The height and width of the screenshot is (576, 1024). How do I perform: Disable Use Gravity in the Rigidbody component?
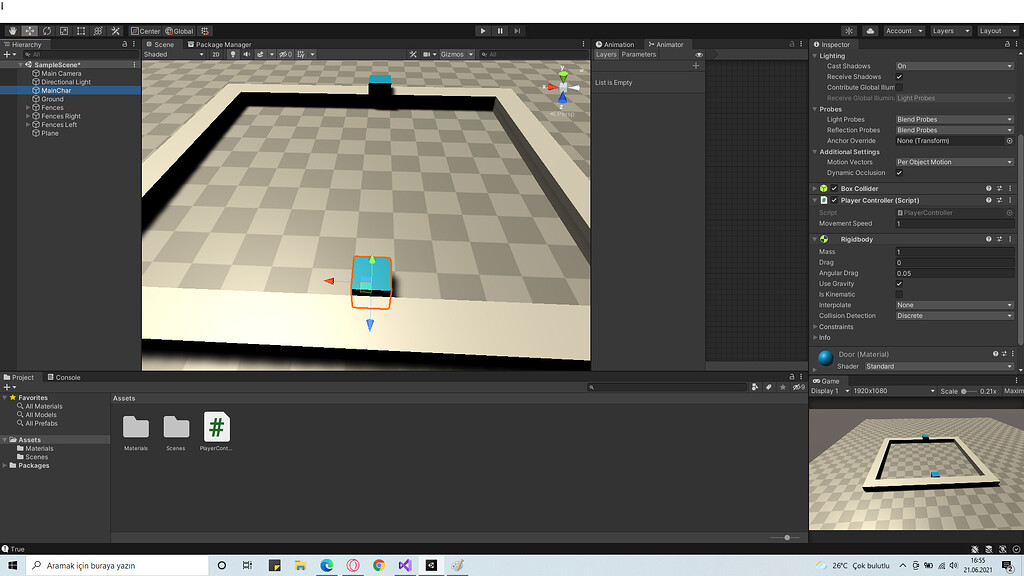[x=900, y=284]
